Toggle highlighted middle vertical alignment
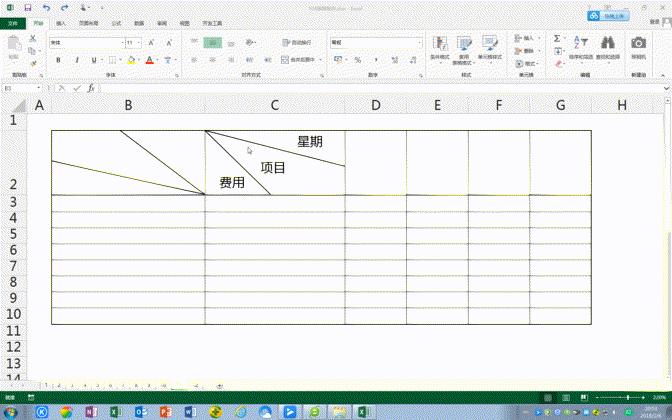 tap(213, 42)
